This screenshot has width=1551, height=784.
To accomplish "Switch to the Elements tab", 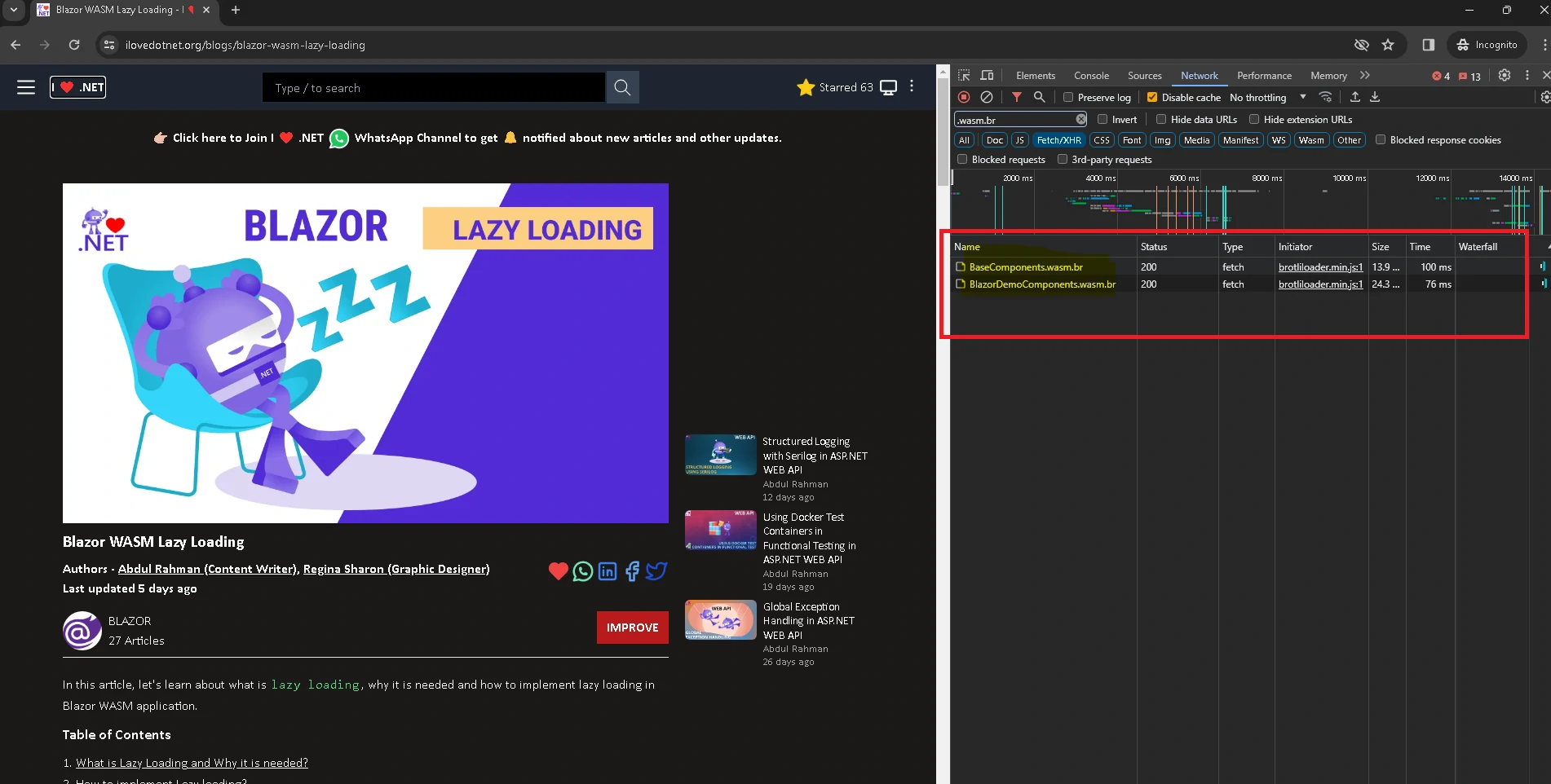I will 1036,75.
